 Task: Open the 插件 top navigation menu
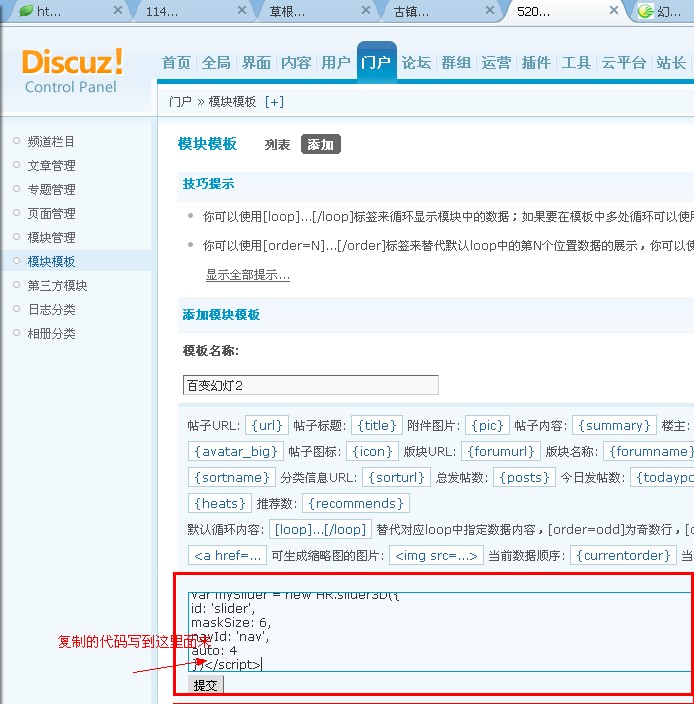536,63
